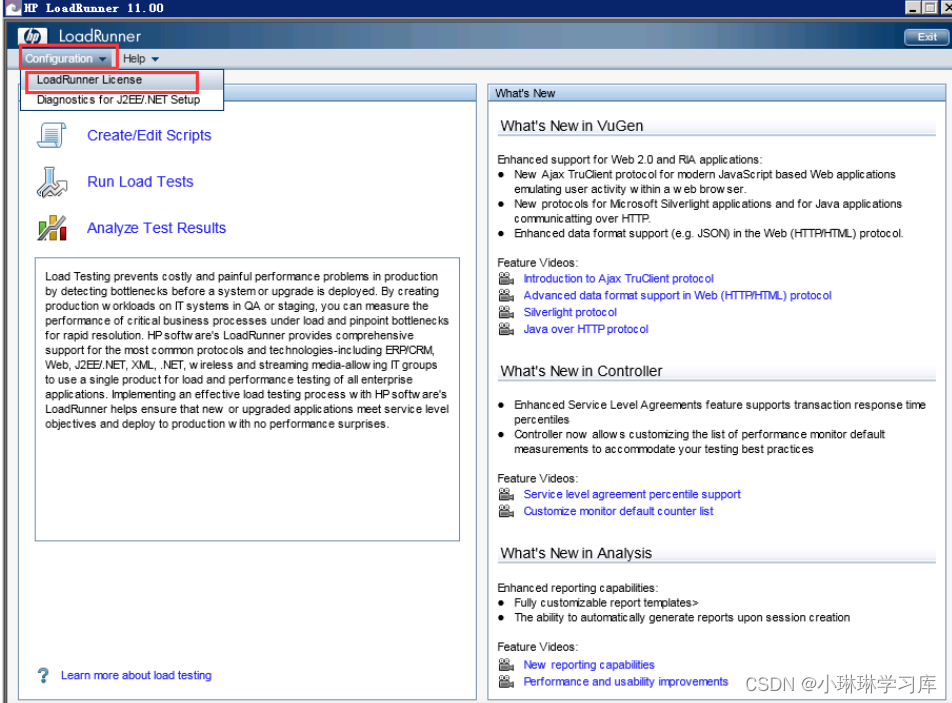Select LoadRunner License from the menu

(x=88, y=80)
